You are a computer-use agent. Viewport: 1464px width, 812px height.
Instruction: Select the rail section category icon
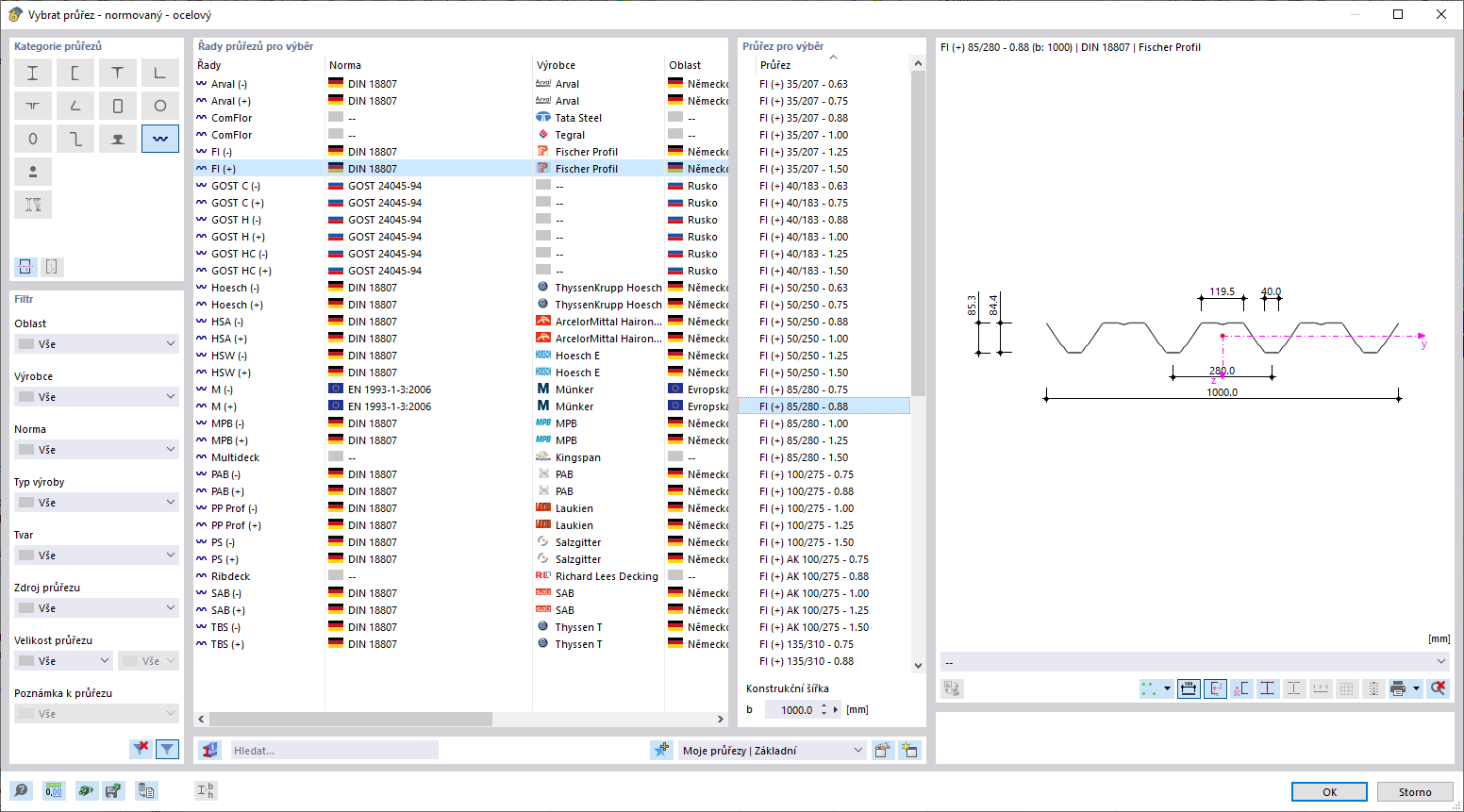[x=118, y=139]
